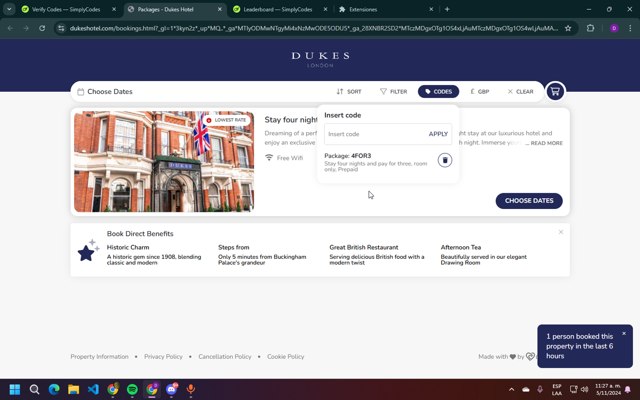Close the Extensiones tab
The width and height of the screenshot is (640, 400).
pos(431,9)
